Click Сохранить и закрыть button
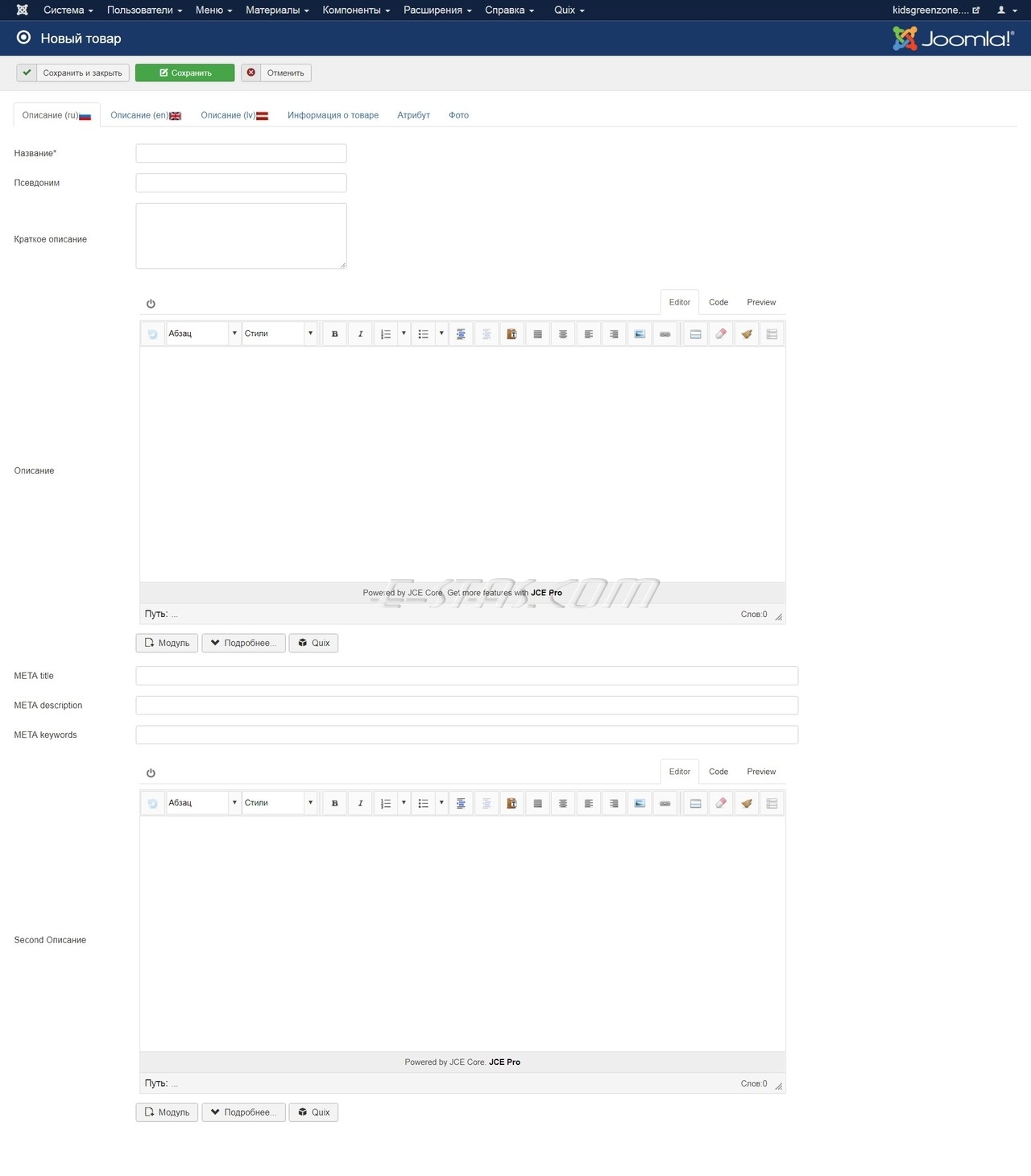 coord(73,72)
